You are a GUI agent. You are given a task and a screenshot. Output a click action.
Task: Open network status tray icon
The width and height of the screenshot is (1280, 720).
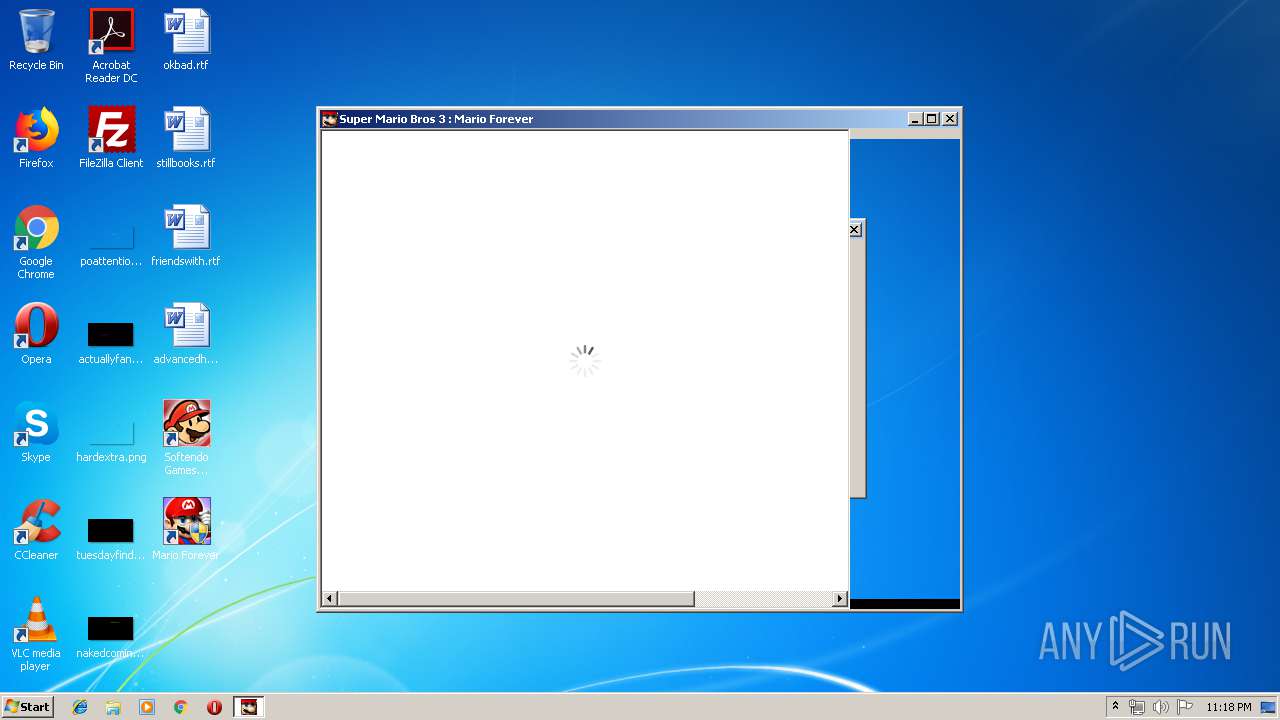click(x=1137, y=707)
